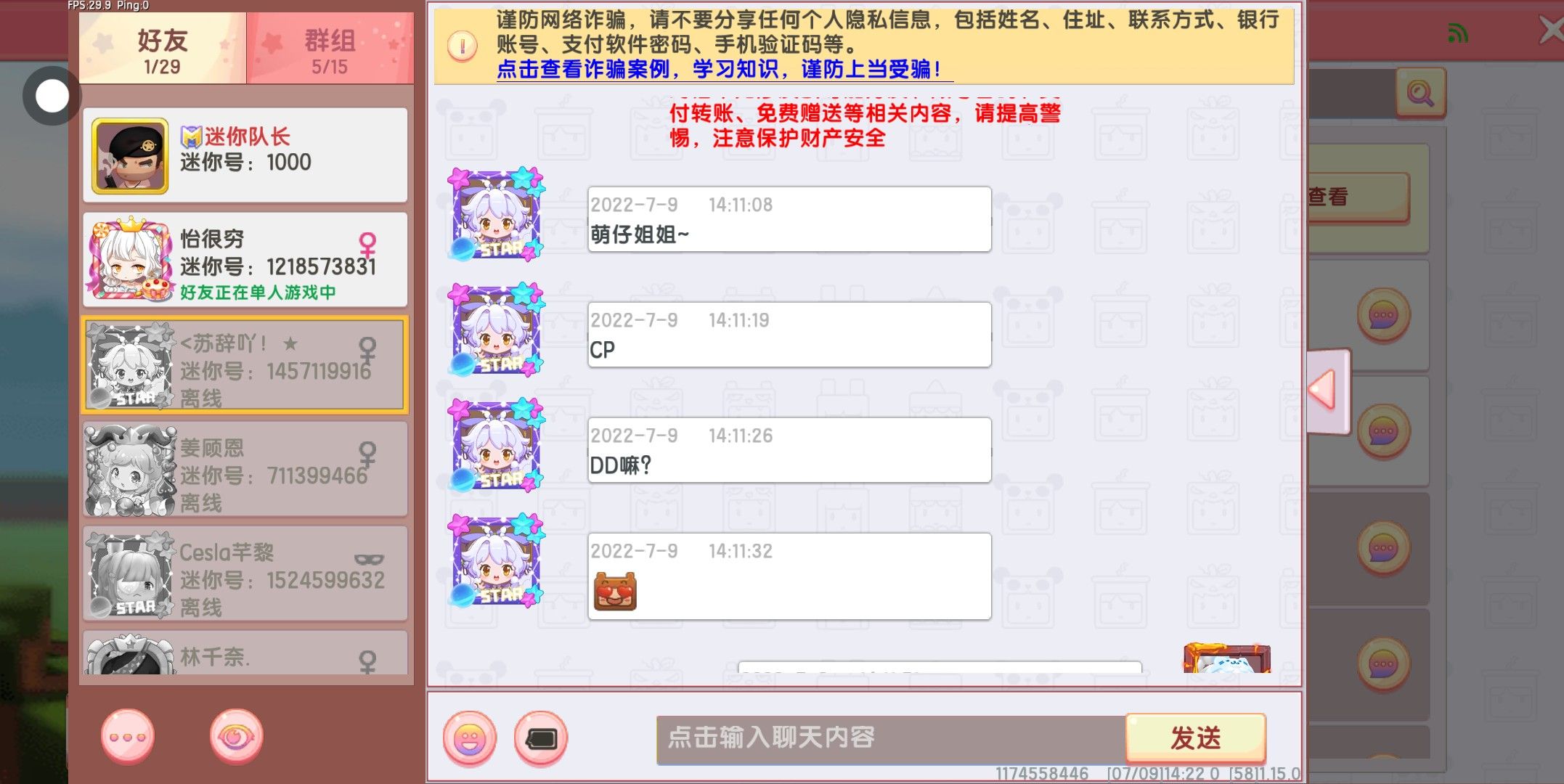Tap the white record circle button
The height and width of the screenshot is (784, 1564).
click(52, 96)
